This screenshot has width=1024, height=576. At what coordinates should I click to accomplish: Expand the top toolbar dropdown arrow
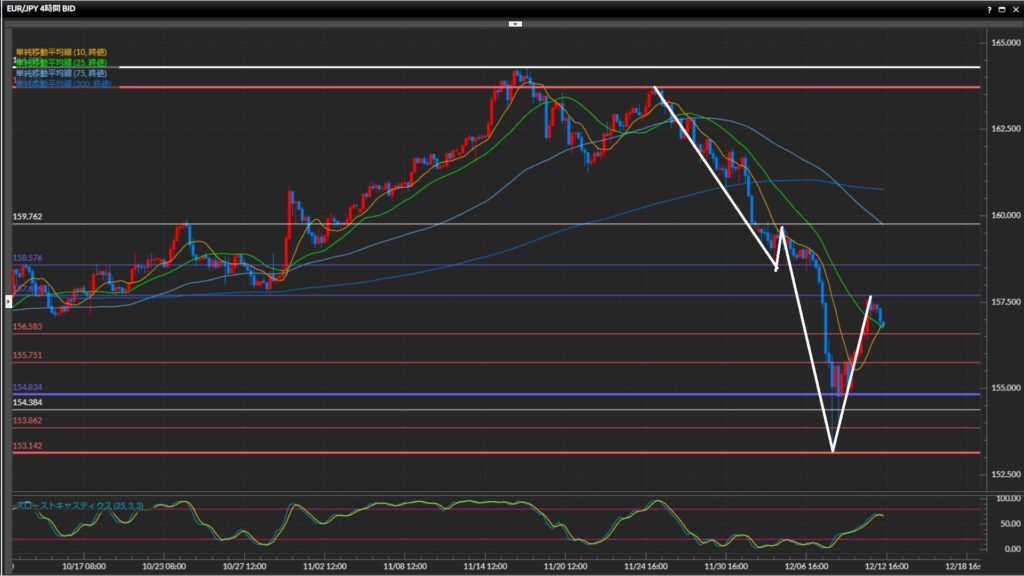coord(514,23)
